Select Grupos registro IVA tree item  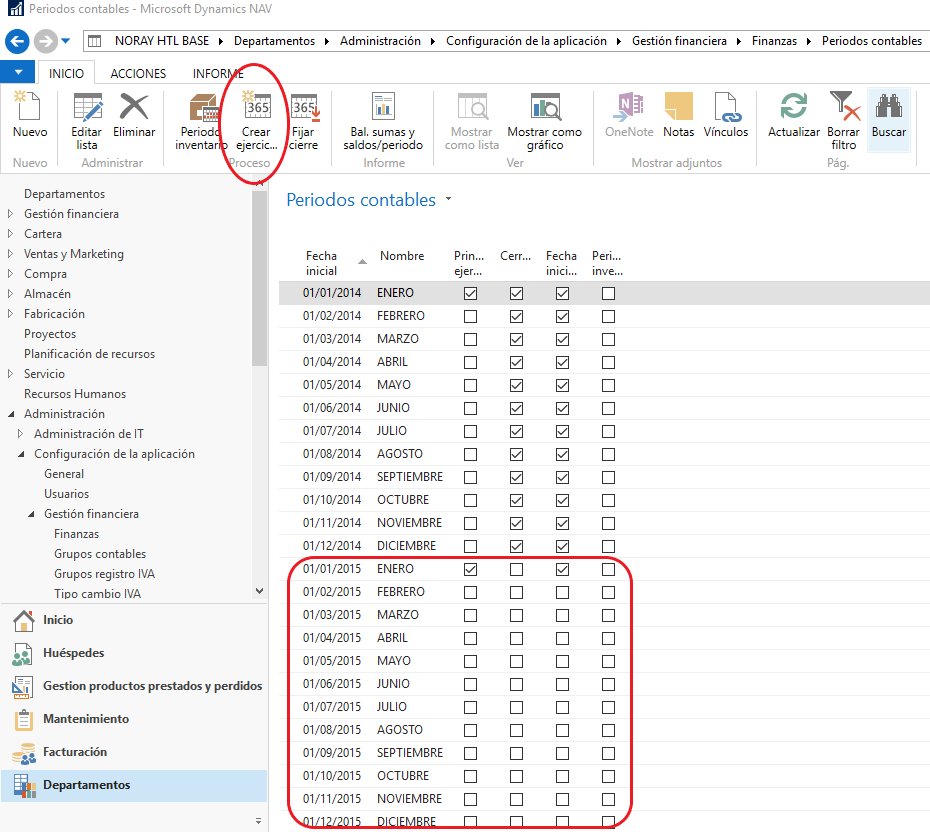pos(104,574)
